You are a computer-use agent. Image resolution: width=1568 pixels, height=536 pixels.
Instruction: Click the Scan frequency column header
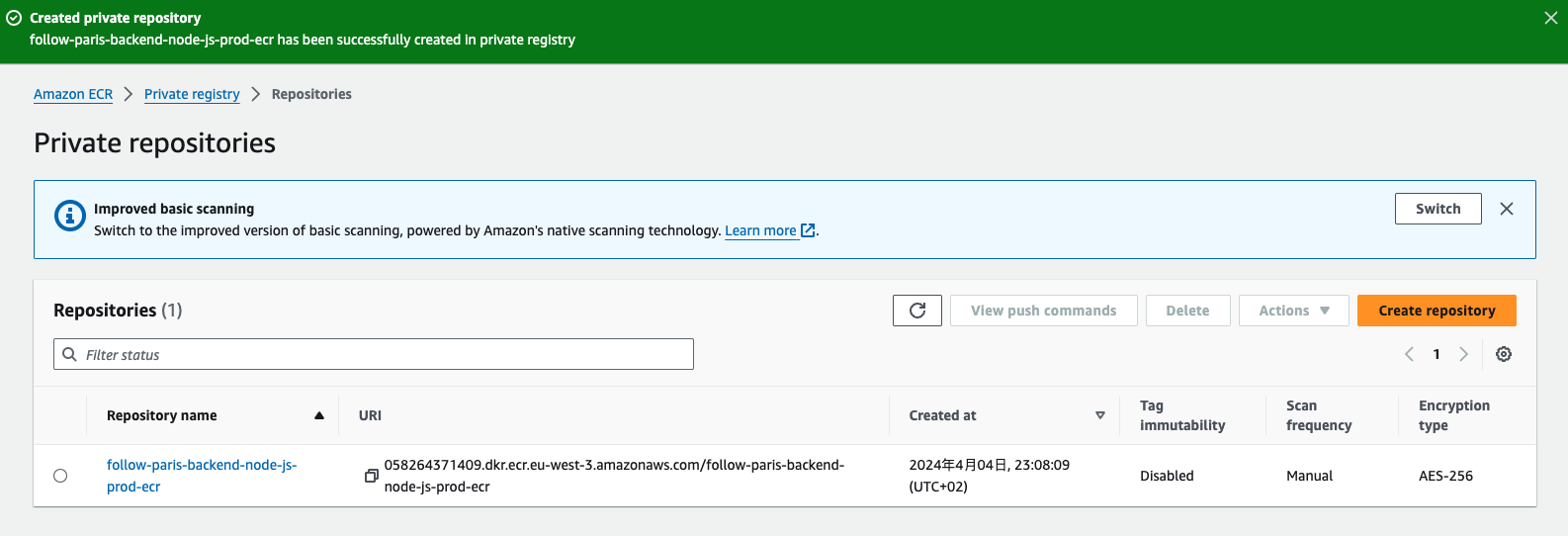tap(1319, 415)
